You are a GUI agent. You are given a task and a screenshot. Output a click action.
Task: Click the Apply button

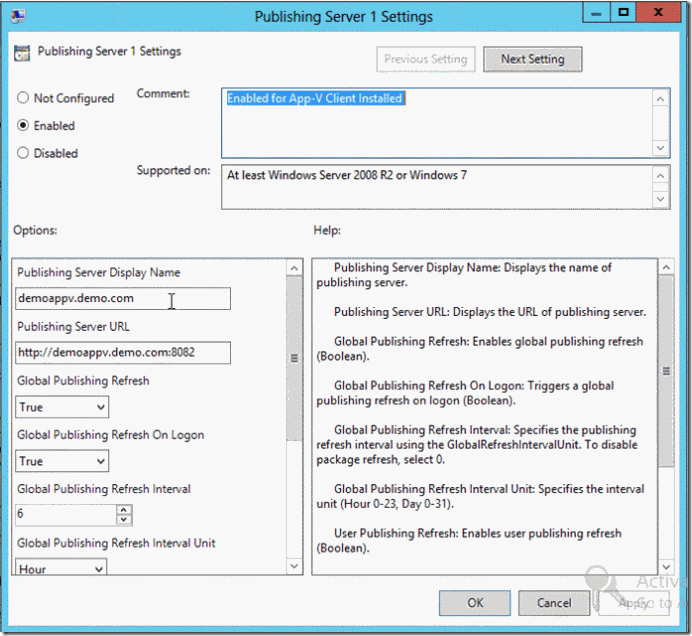634,603
